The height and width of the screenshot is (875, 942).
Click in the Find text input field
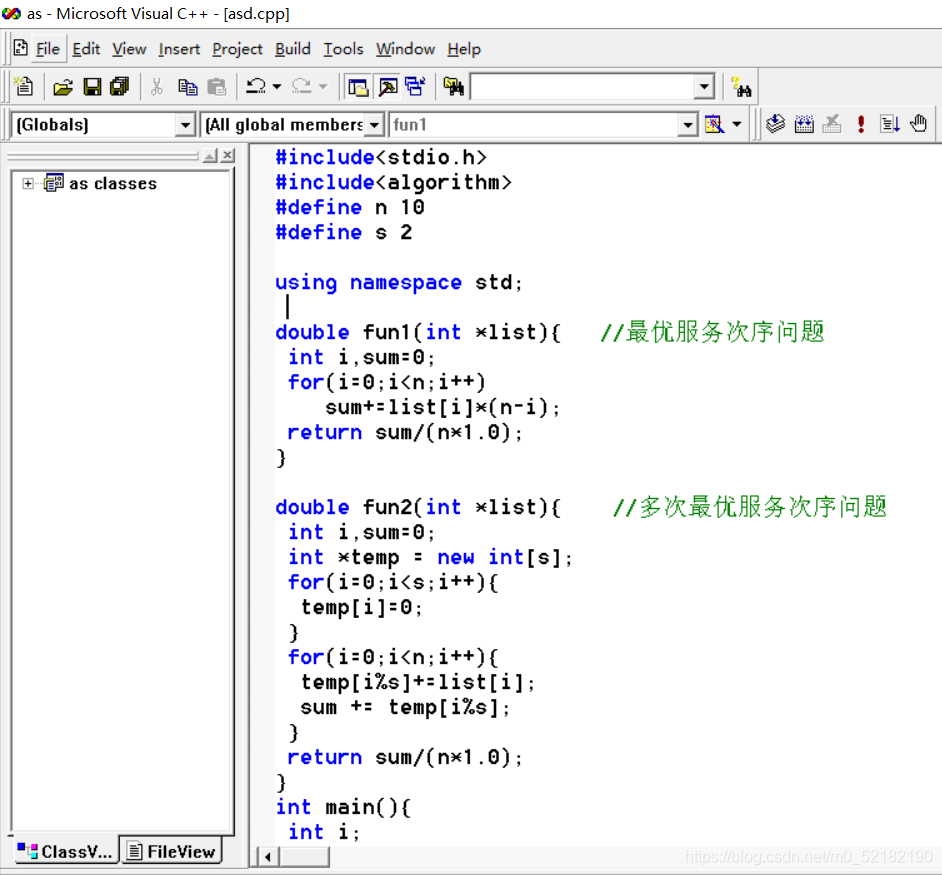point(582,87)
